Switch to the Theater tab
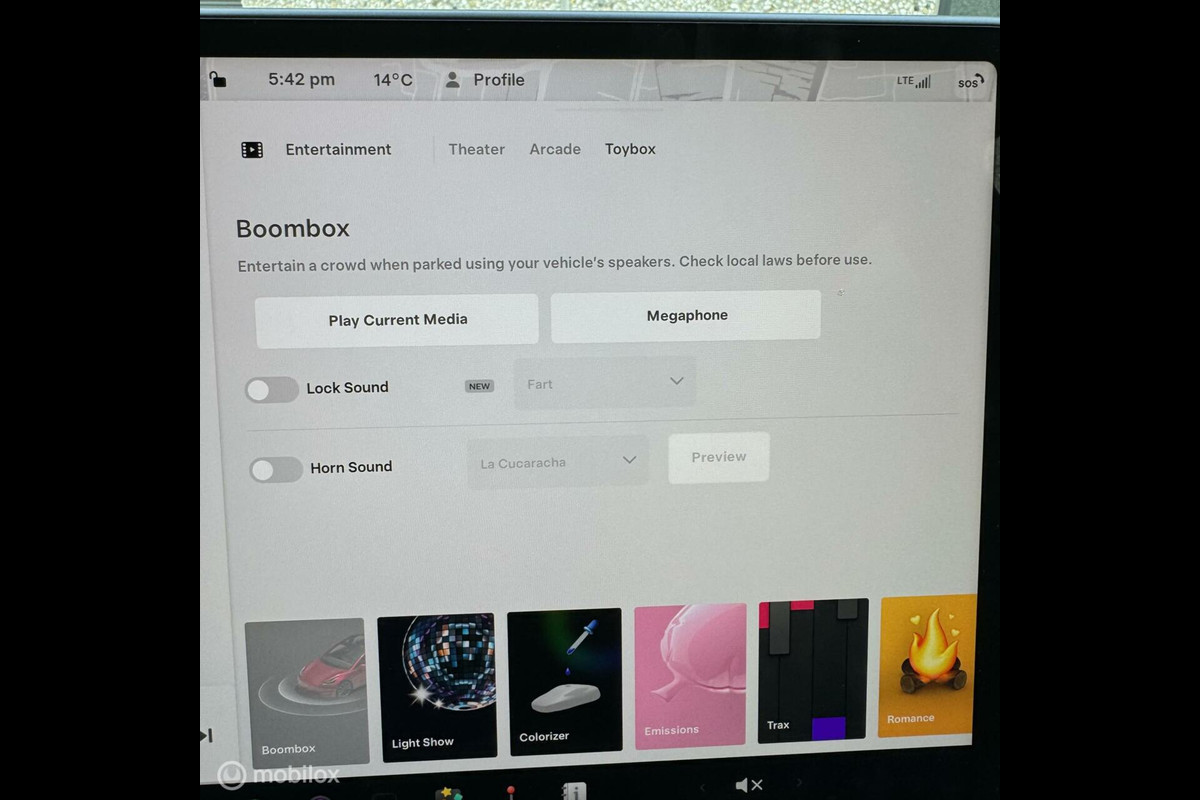This screenshot has height=800, width=1200. pyautogui.click(x=476, y=149)
